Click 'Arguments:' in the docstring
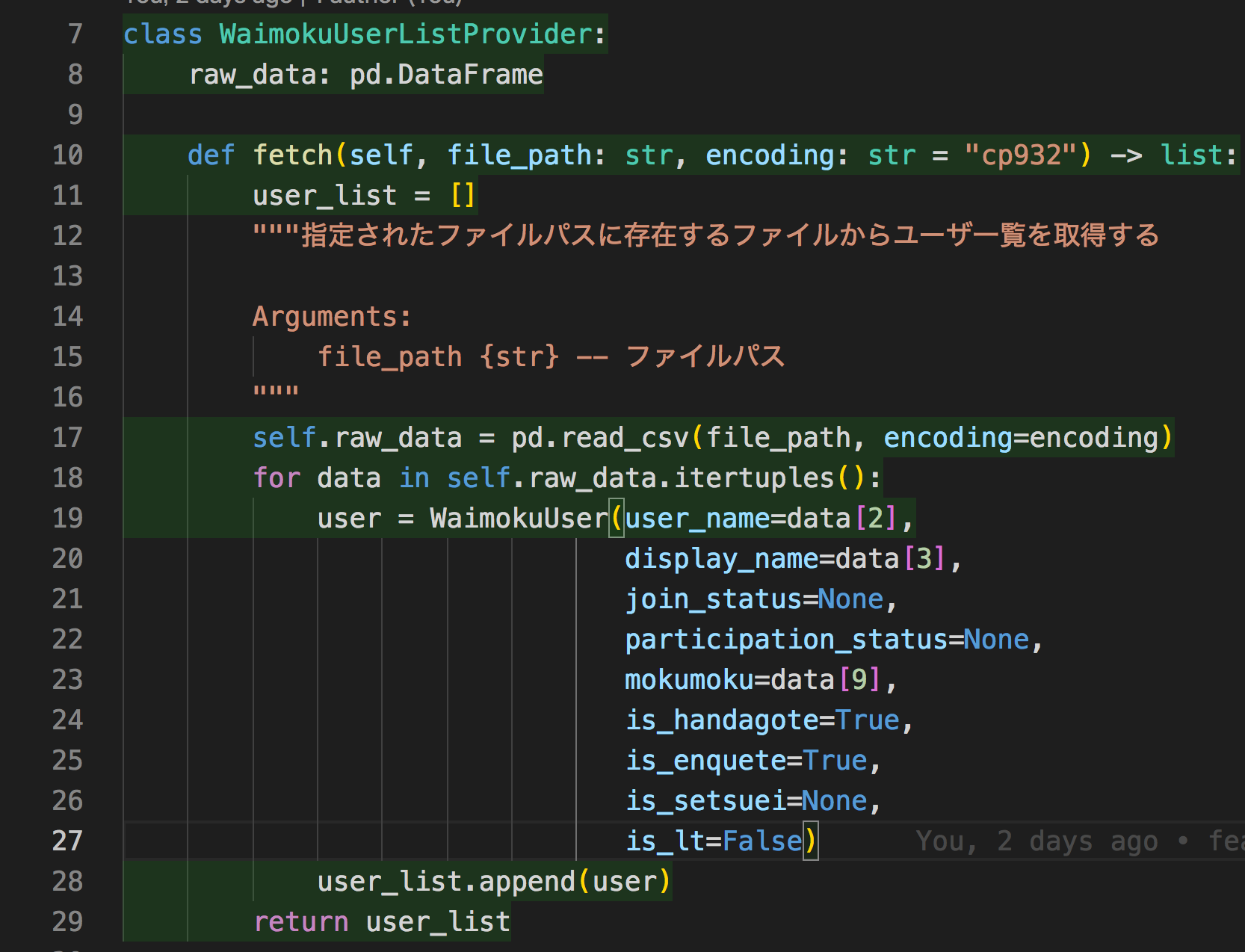Image resolution: width=1245 pixels, height=952 pixels. (332, 317)
